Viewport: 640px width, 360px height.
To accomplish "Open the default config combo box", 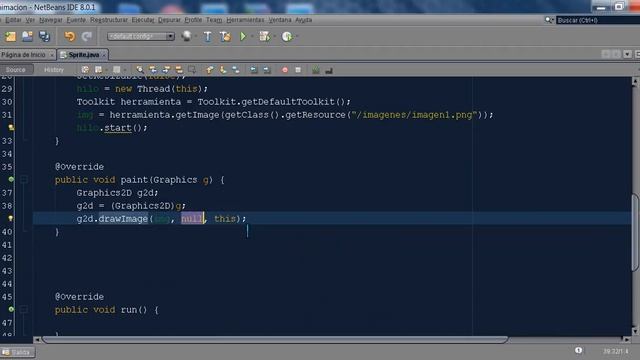I will (141, 36).
